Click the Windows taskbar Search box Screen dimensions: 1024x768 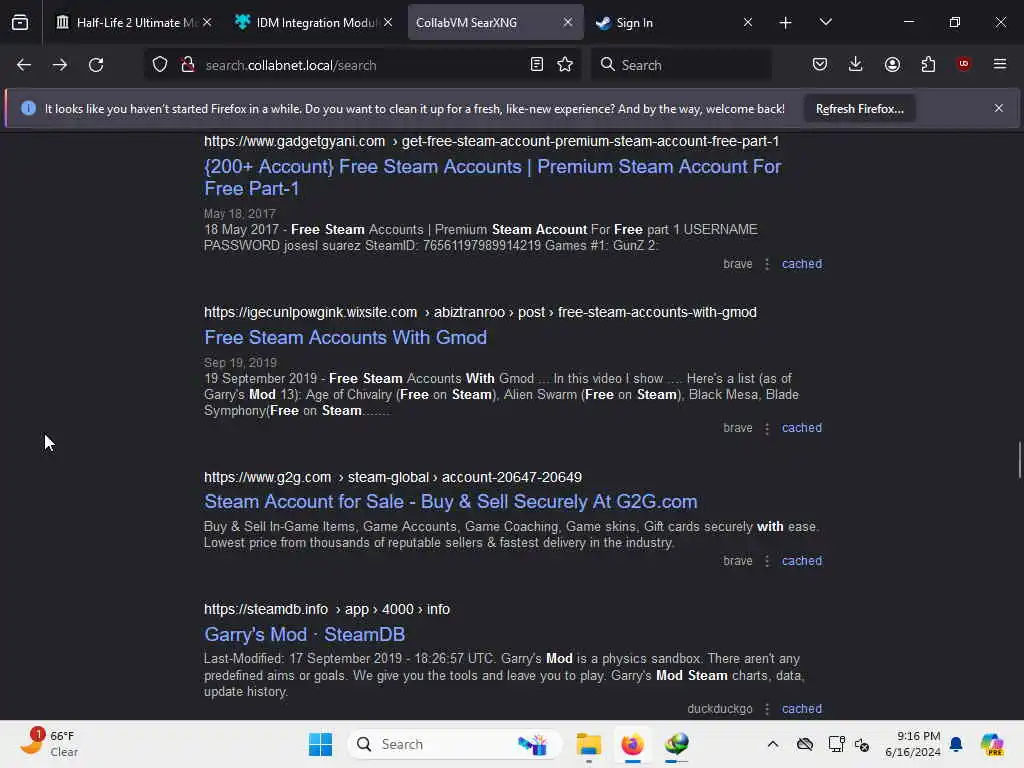(x=455, y=744)
